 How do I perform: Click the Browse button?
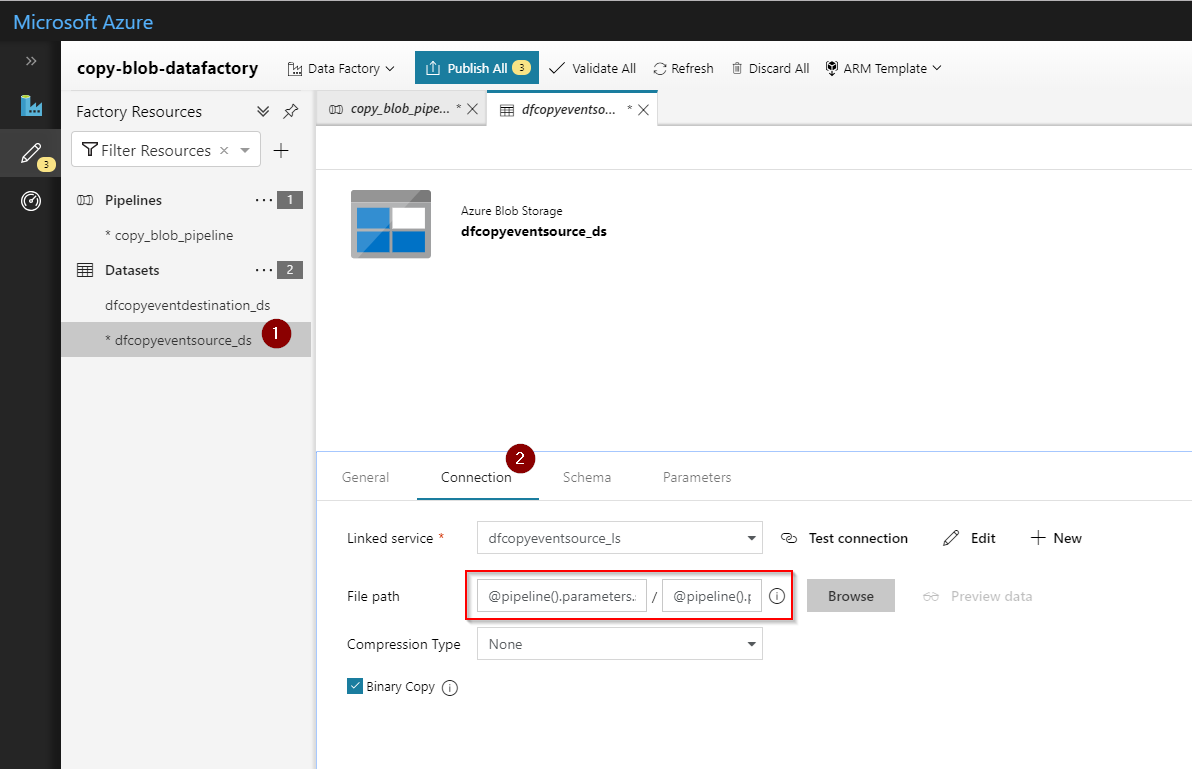[851, 597]
